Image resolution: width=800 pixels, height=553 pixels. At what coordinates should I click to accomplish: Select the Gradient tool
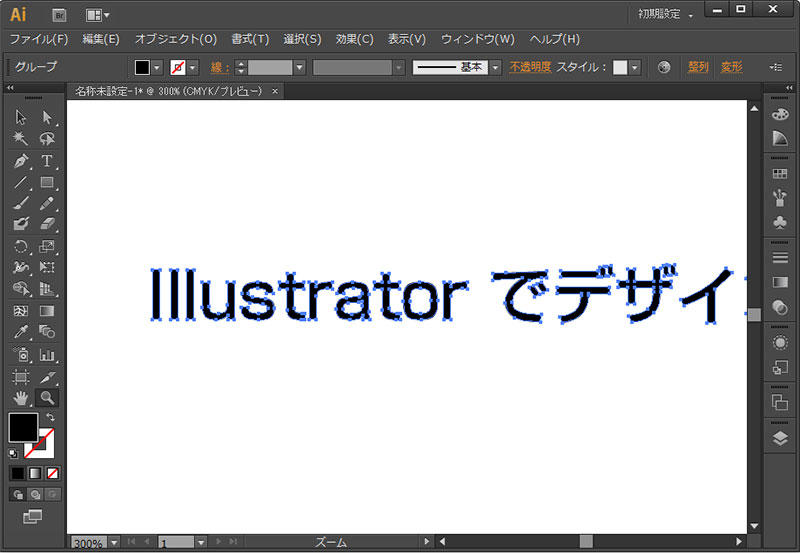[x=47, y=311]
